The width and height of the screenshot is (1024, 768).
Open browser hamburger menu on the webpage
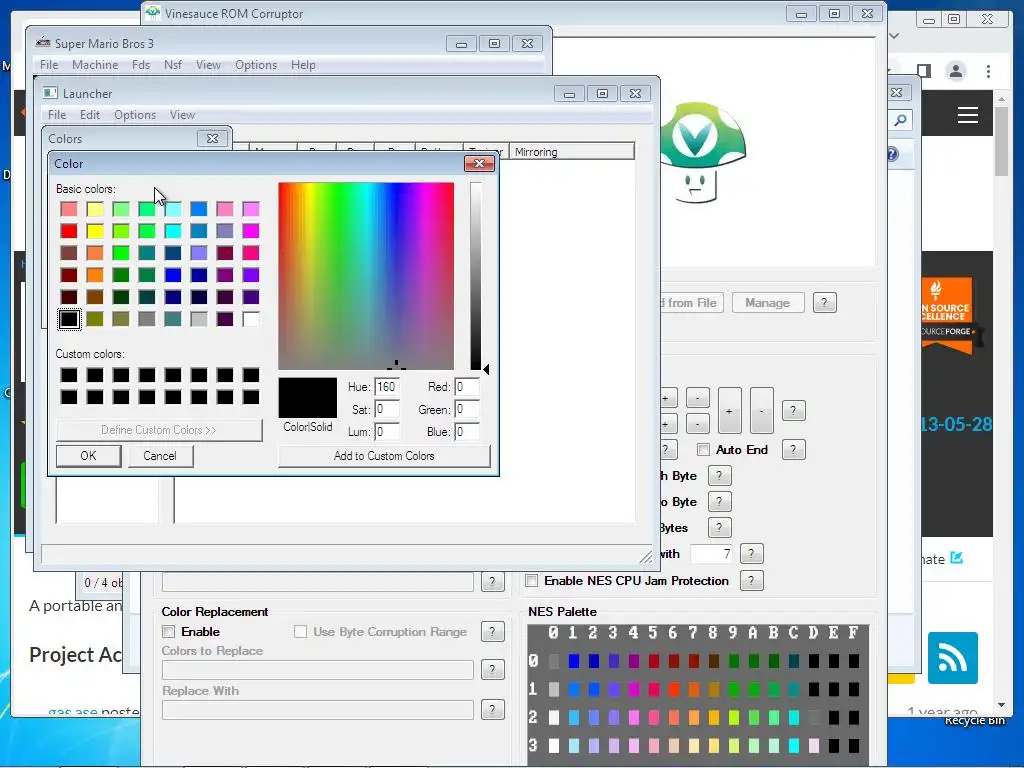(x=968, y=116)
